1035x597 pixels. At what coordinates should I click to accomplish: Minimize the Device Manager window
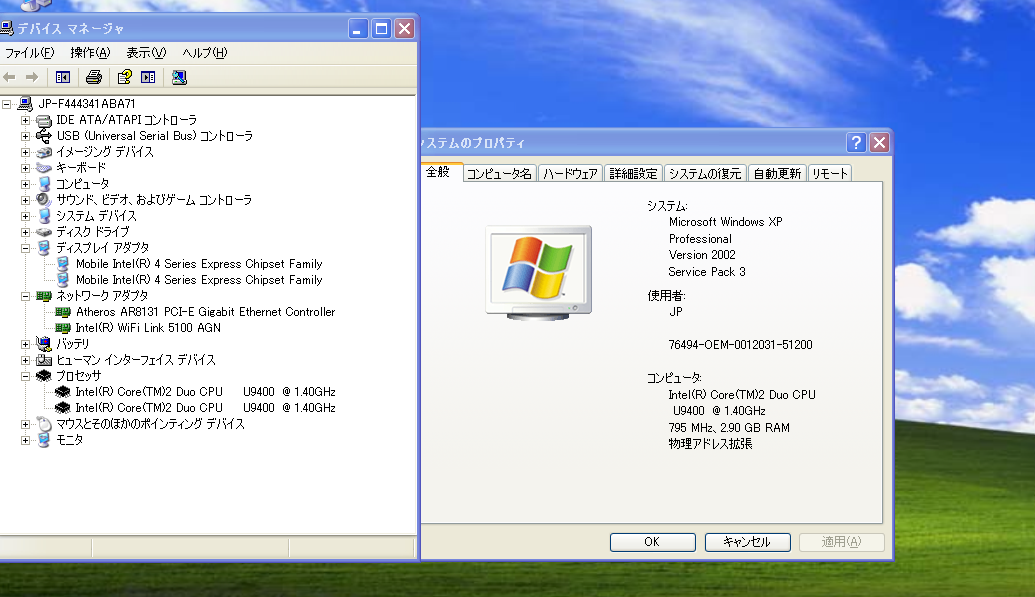coord(358,28)
